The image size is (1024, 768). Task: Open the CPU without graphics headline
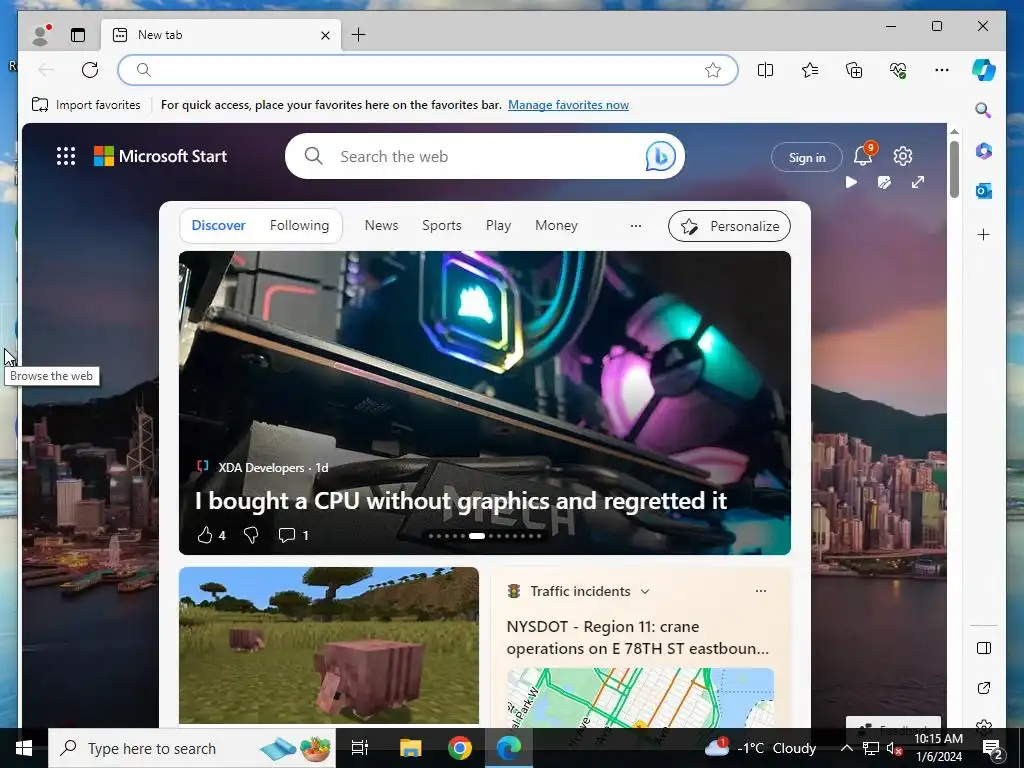click(x=460, y=501)
